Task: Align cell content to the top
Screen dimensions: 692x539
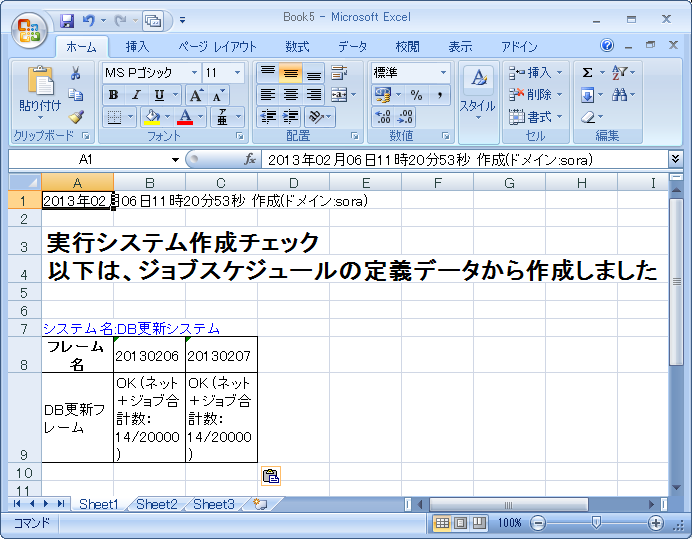Action: tap(267, 72)
